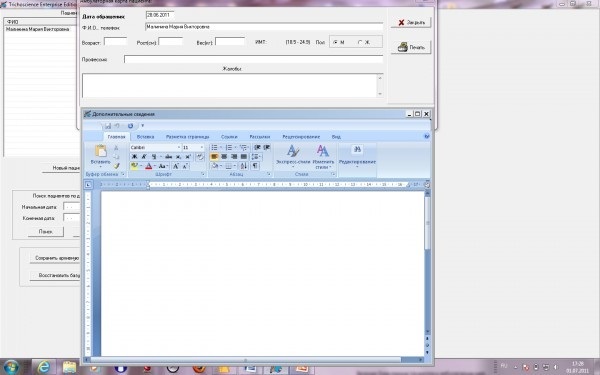Viewport: 600px width, 375px height.
Task: Increase the paragraph indent
Action: pyautogui.click(x=267, y=147)
